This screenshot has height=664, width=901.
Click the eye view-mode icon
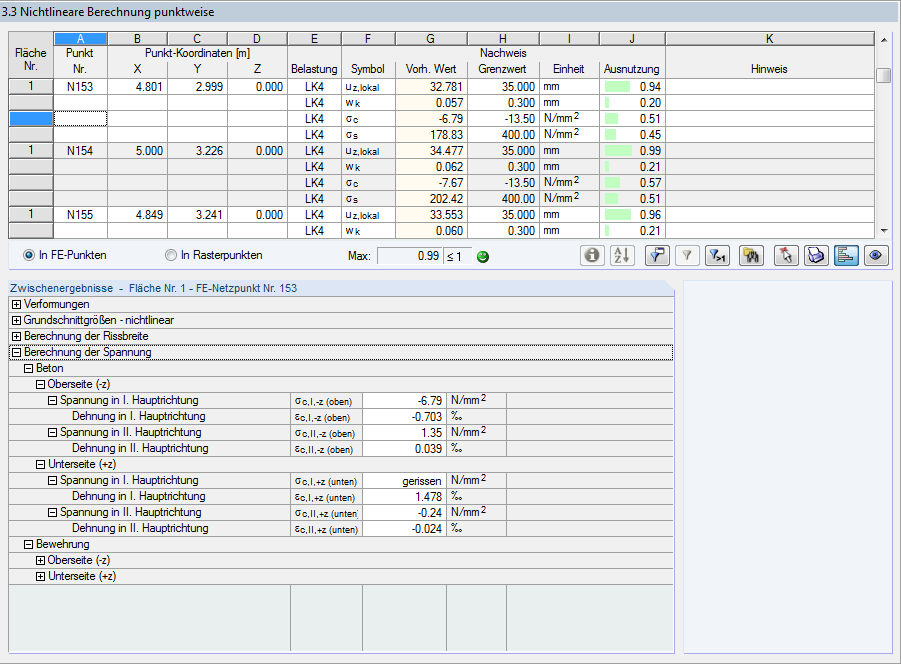[876, 255]
